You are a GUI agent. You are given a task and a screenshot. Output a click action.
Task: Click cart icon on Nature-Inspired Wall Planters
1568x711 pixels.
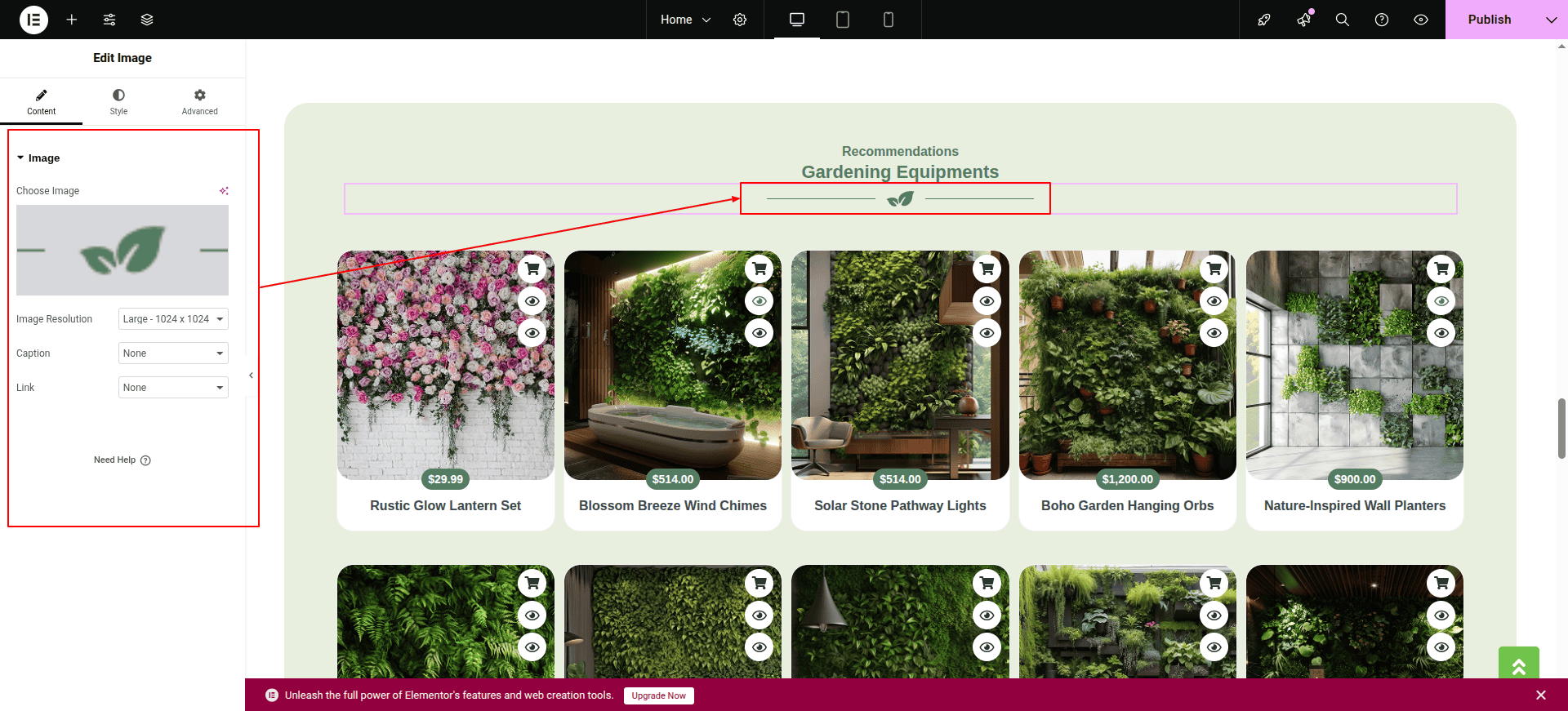(x=1441, y=269)
